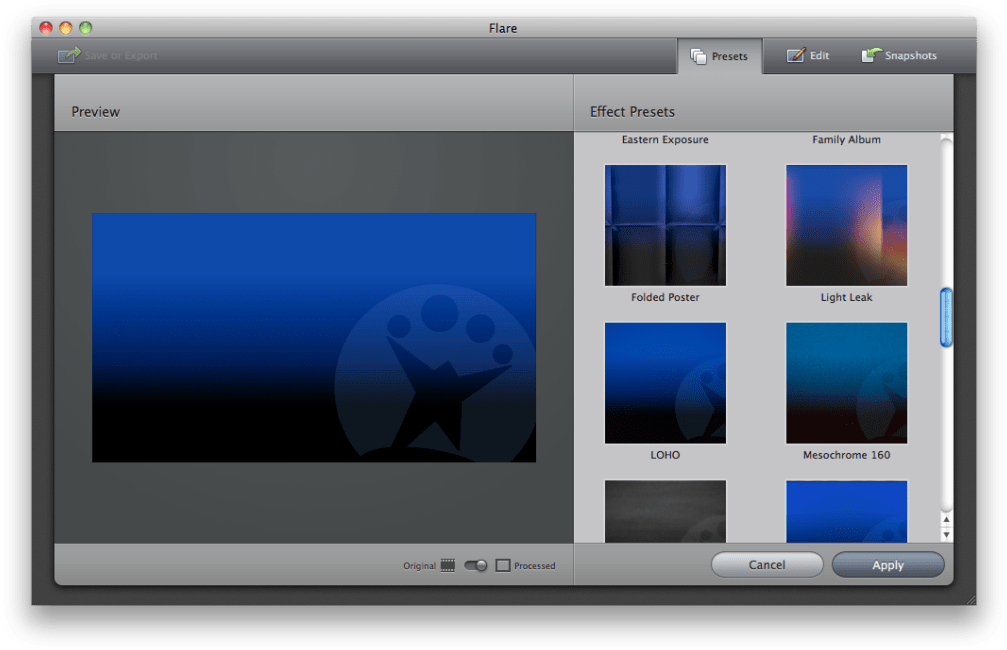Click the window resize grip corner
This screenshot has width=1007, height=650.
pyautogui.click(x=969, y=599)
